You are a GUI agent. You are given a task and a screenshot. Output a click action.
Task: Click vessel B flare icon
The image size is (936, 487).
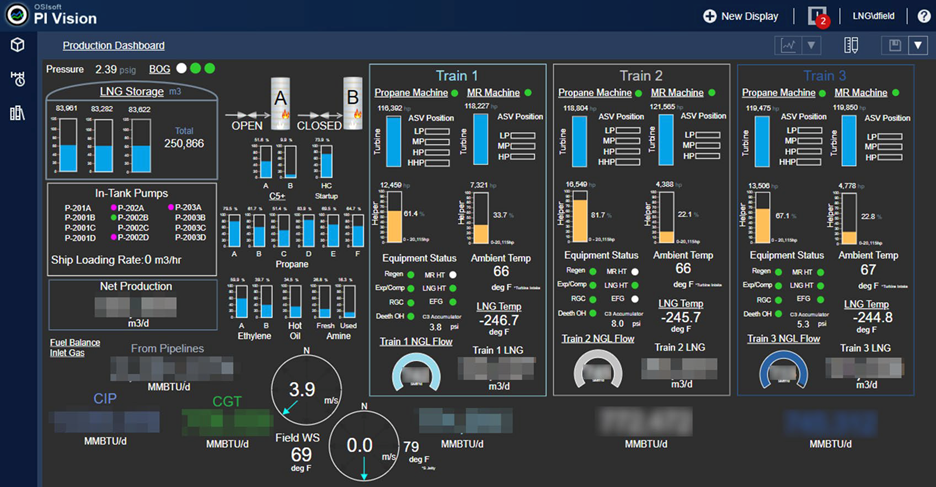(x=358, y=112)
